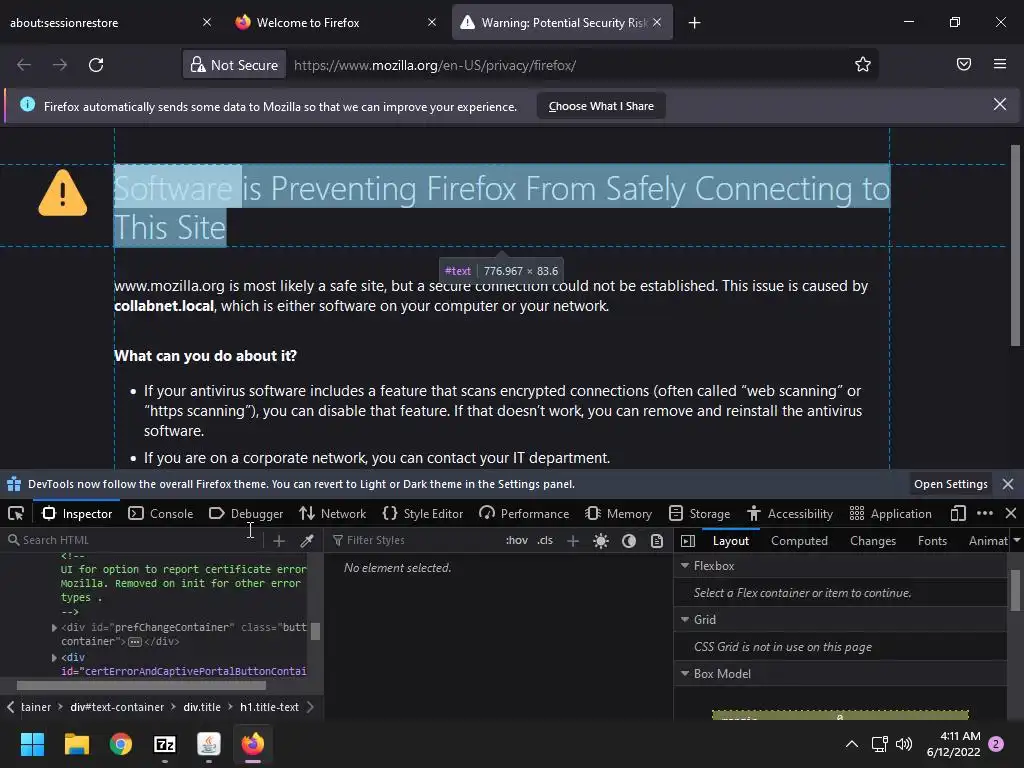Viewport: 1024px width, 768px height.
Task: Activate the element picker tool
Action: point(16,514)
